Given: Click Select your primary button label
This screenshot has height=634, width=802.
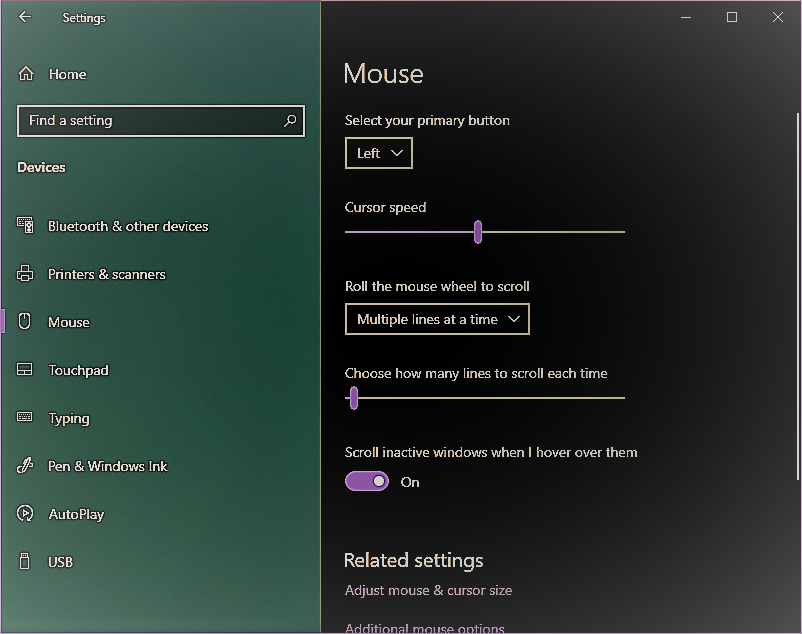Looking at the screenshot, I should (427, 121).
